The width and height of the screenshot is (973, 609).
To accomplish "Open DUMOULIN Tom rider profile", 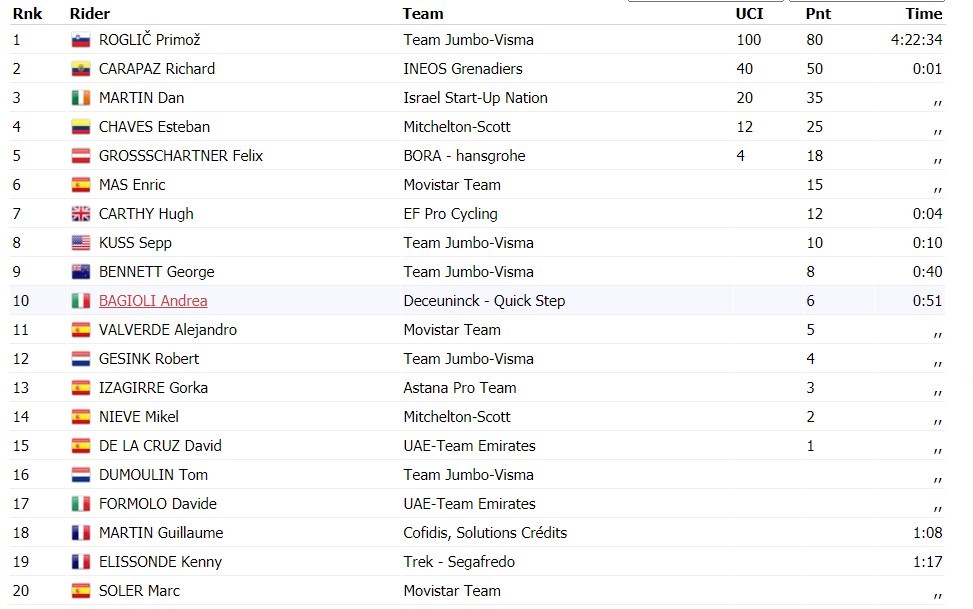I will (153, 475).
